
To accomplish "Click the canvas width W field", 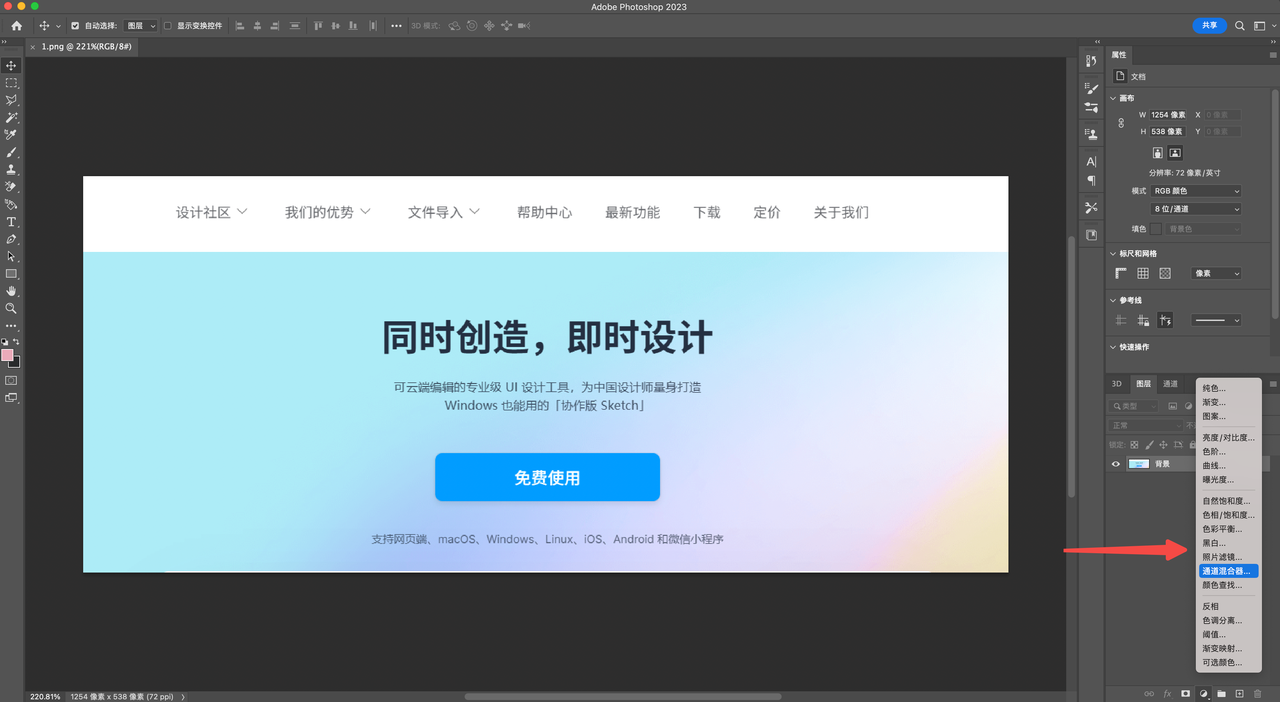I will click(1168, 115).
